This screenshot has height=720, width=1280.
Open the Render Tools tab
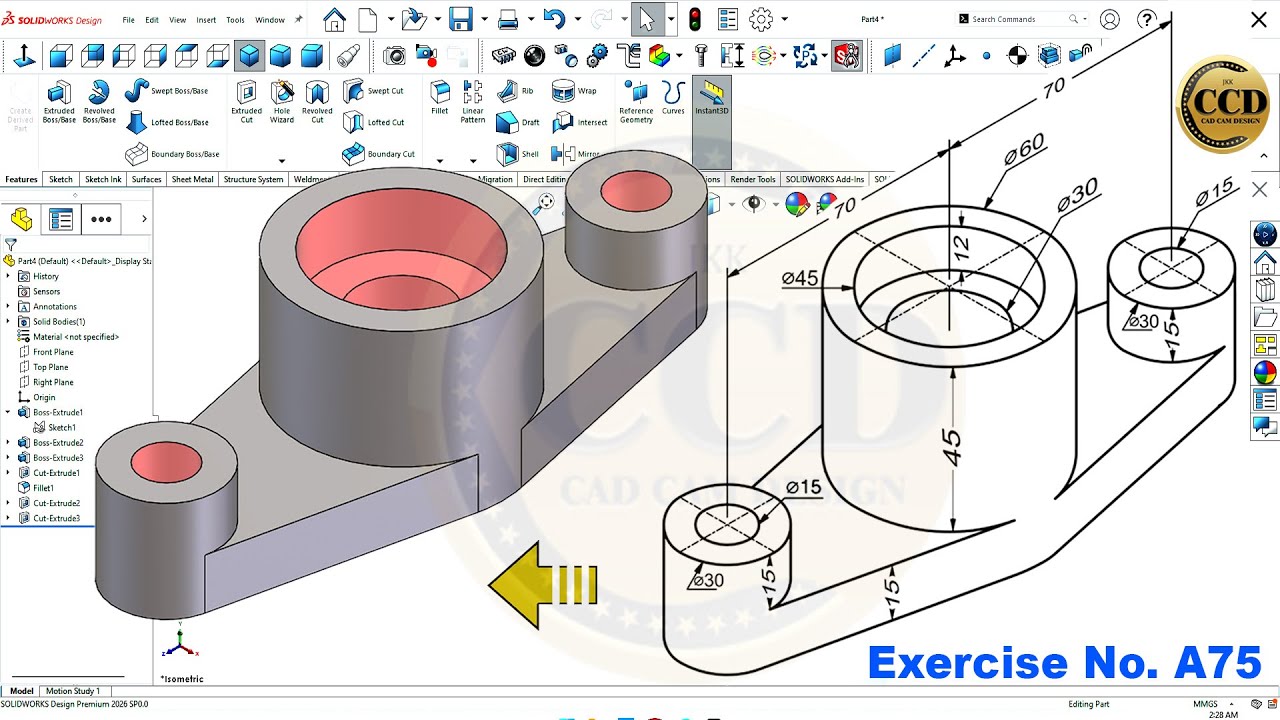tap(752, 180)
